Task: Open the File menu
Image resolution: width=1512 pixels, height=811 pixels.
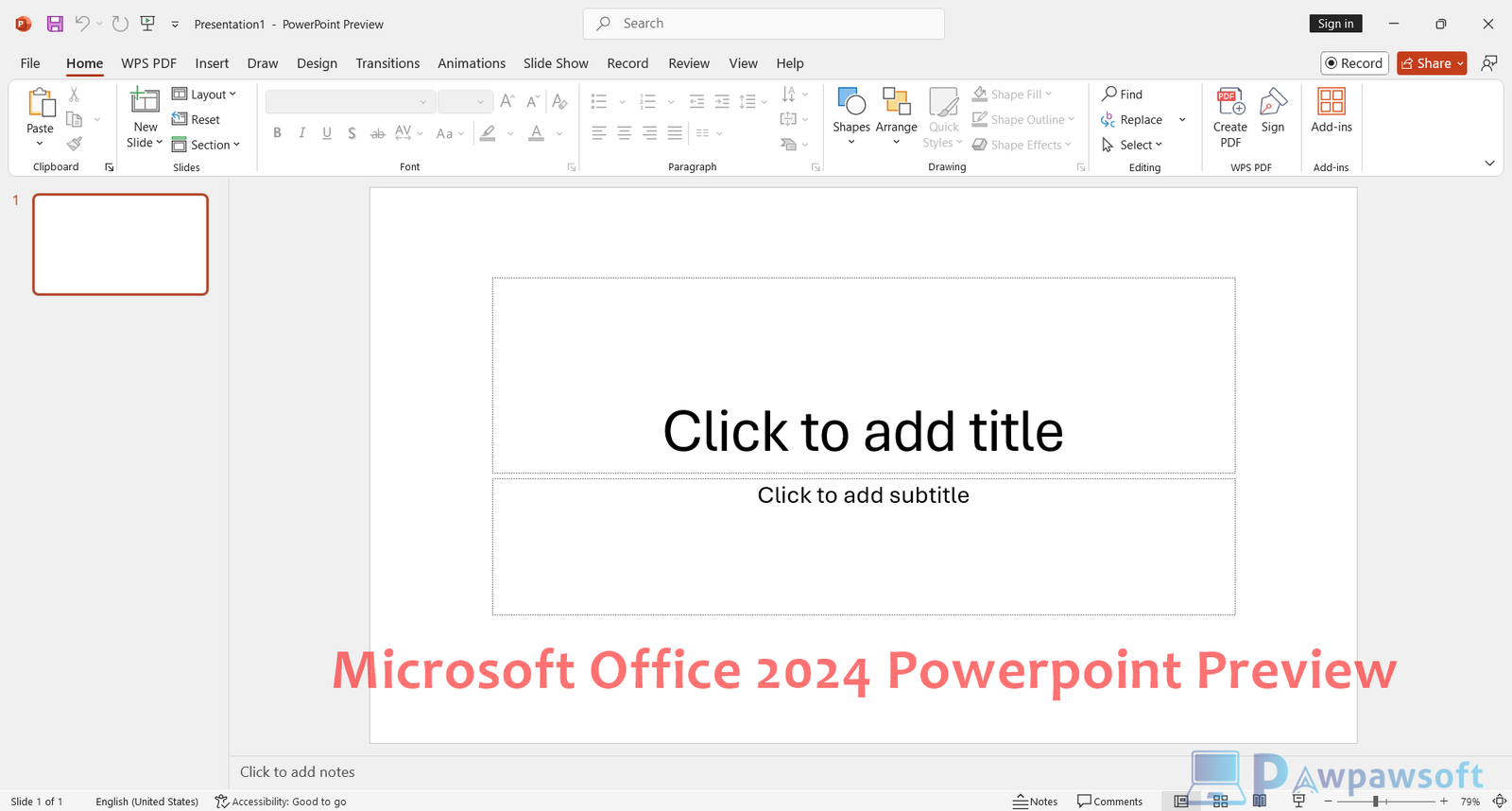Action: (30, 63)
